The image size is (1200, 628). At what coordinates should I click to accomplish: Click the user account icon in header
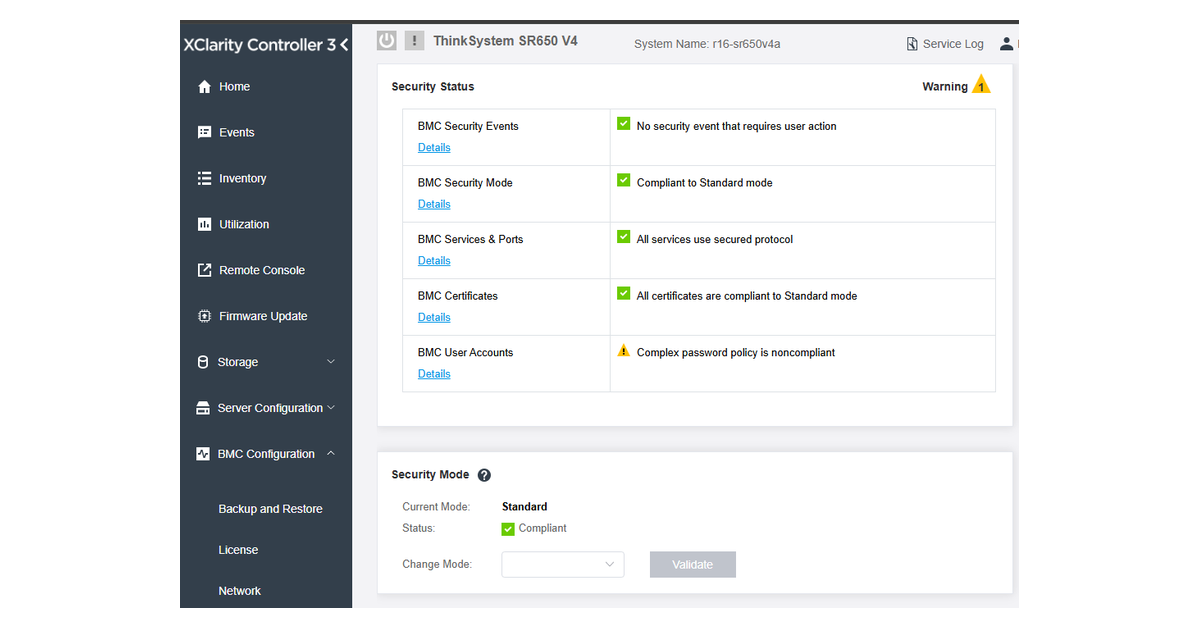pos(1007,44)
